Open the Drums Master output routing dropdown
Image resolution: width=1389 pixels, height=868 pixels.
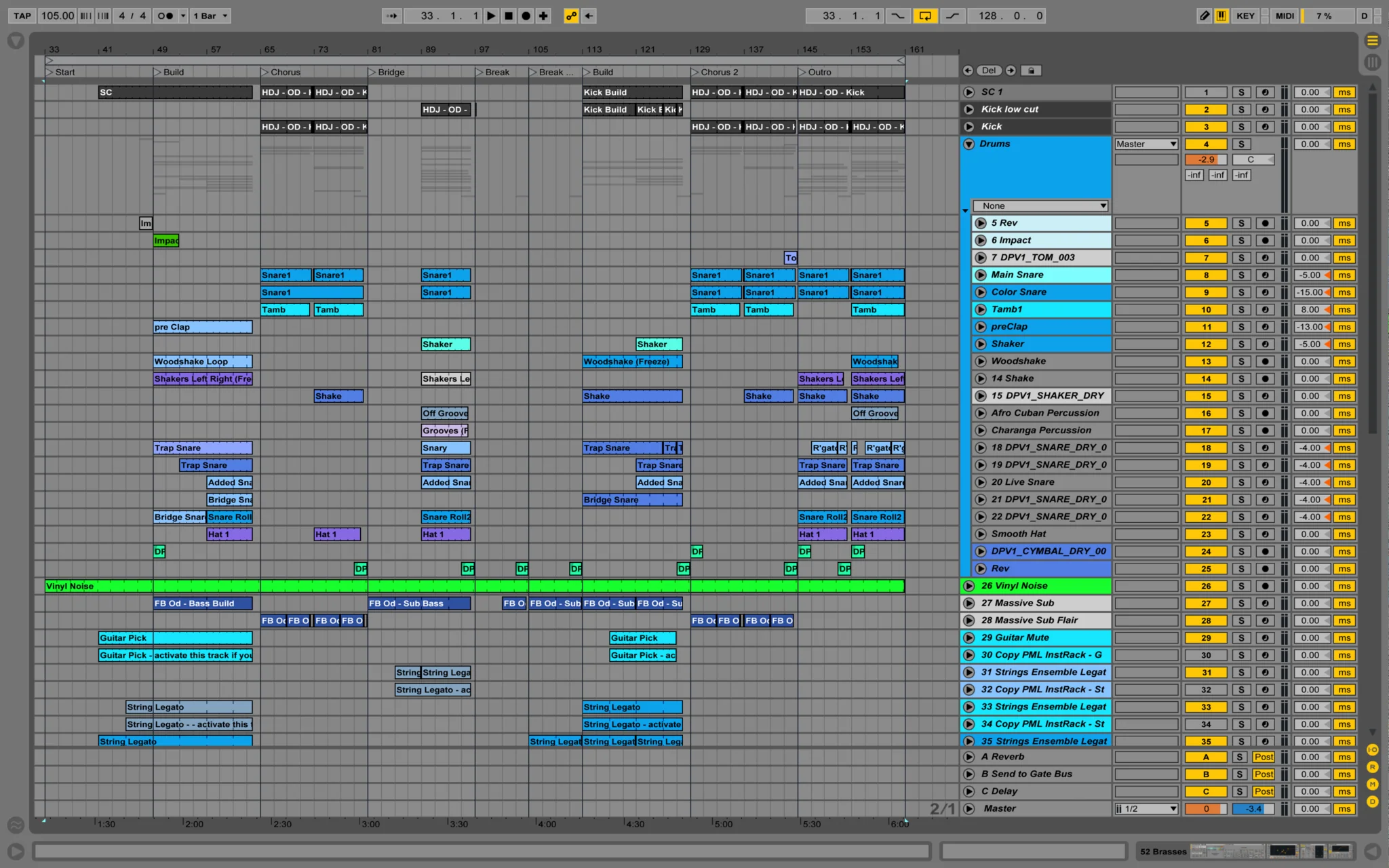[x=1146, y=144]
